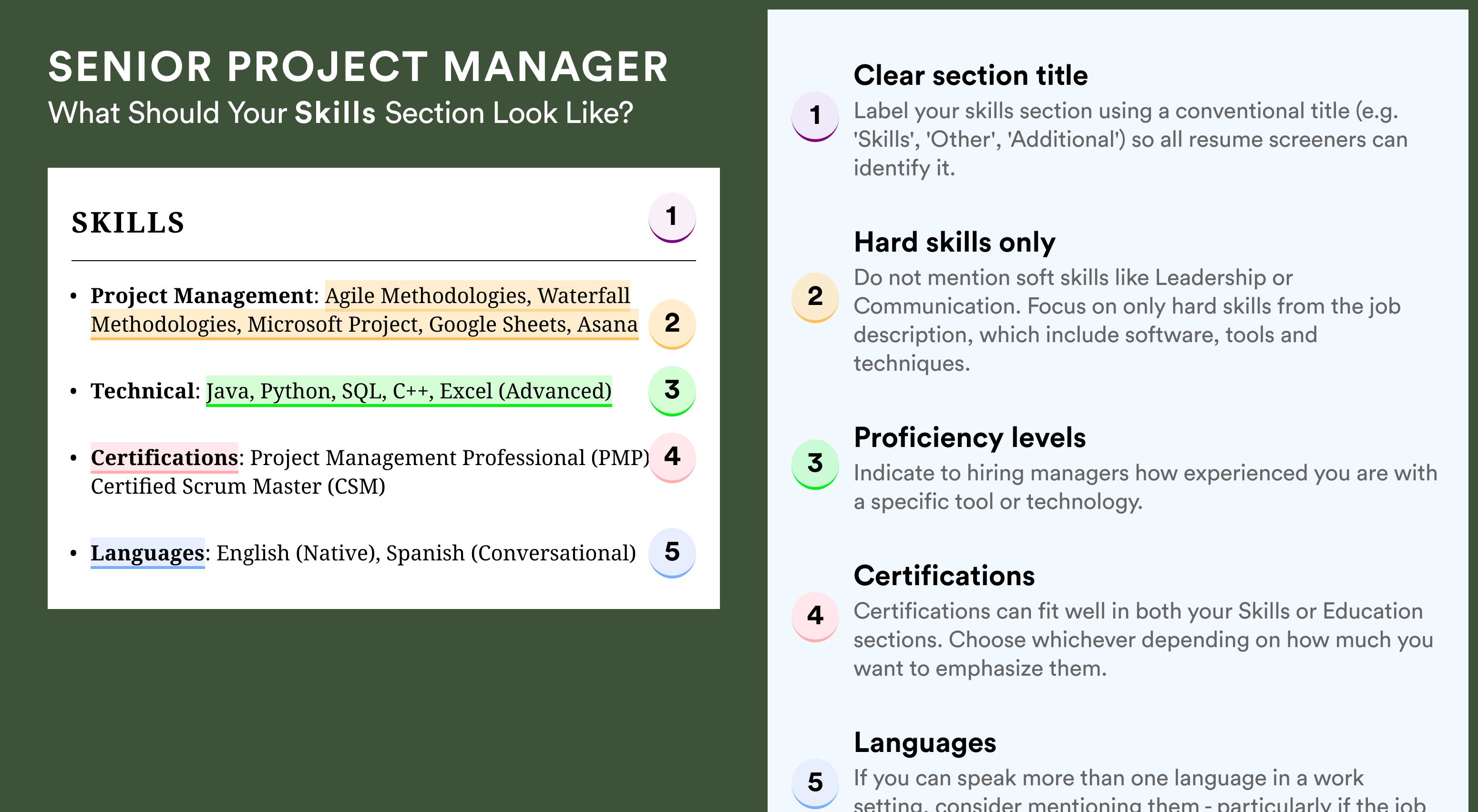
Task: Select the SKILLS heading in the resume
Action: 128,223
